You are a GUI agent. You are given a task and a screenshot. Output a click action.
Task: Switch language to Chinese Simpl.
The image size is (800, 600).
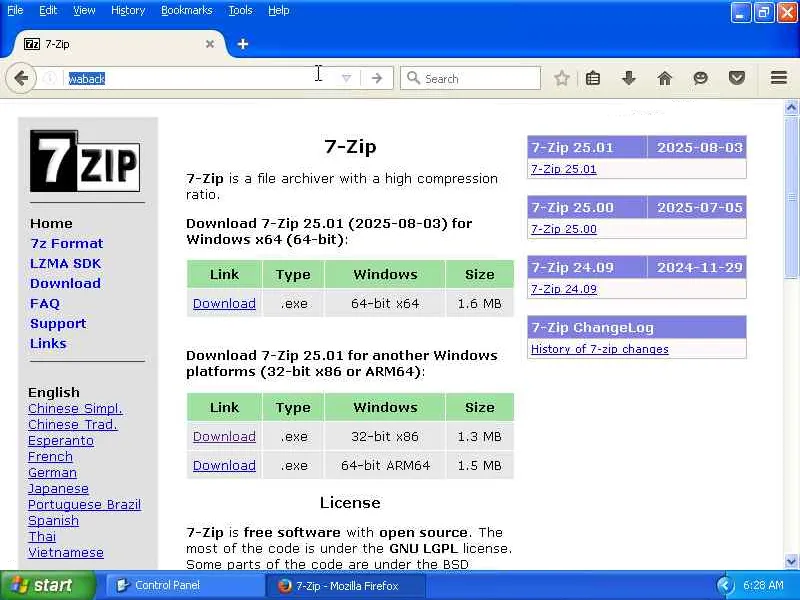coord(75,409)
